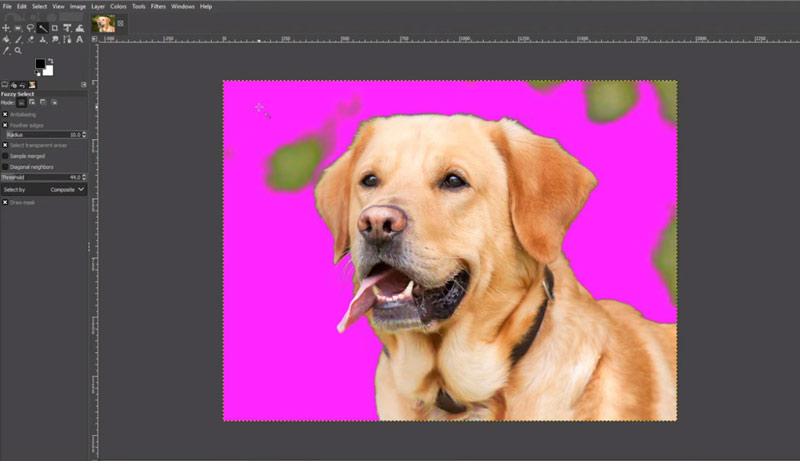Screen dimensions: 800x461
Task: Open the Select by Composite dropdown
Action: (43, 190)
